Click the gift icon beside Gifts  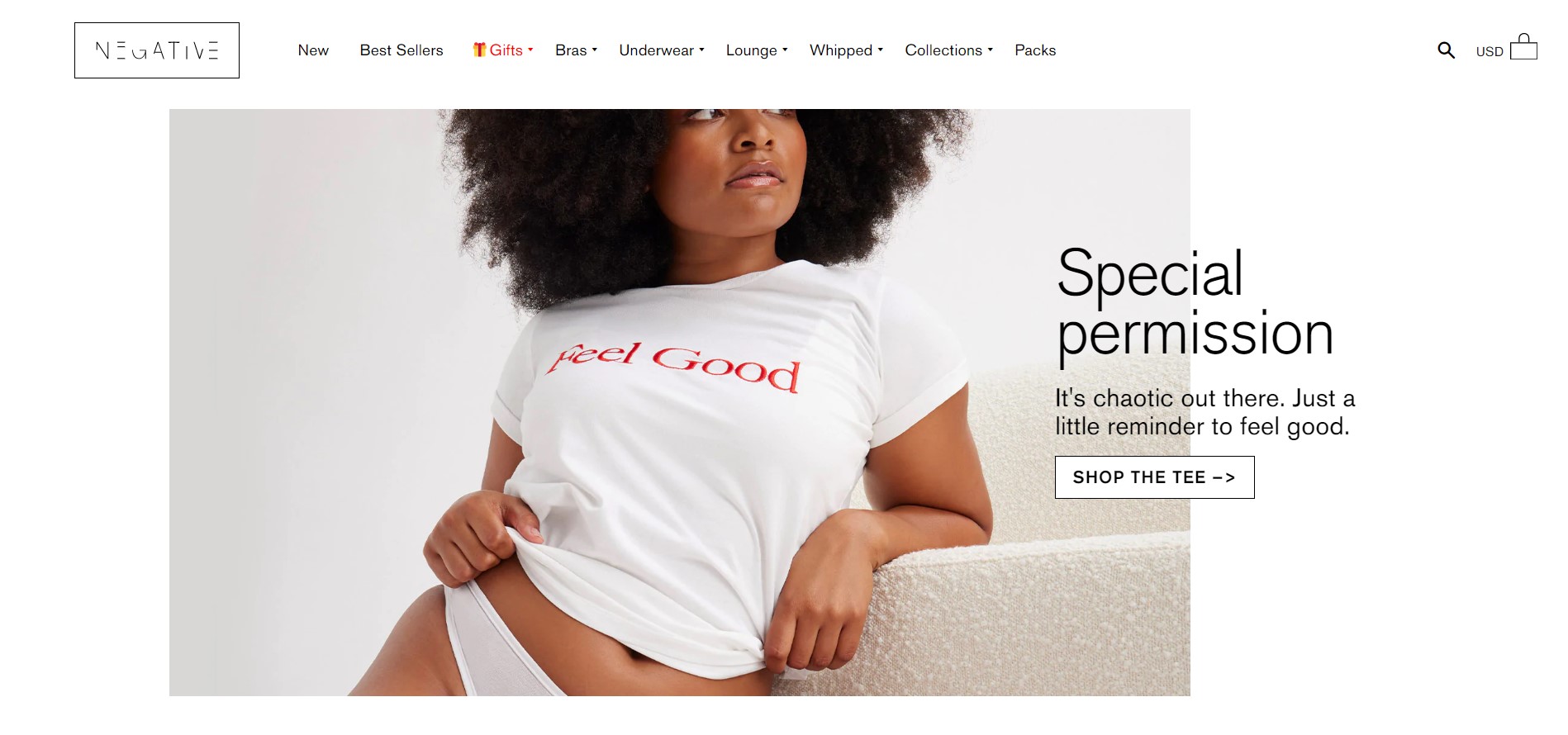pyautogui.click(x=479, y=50)
